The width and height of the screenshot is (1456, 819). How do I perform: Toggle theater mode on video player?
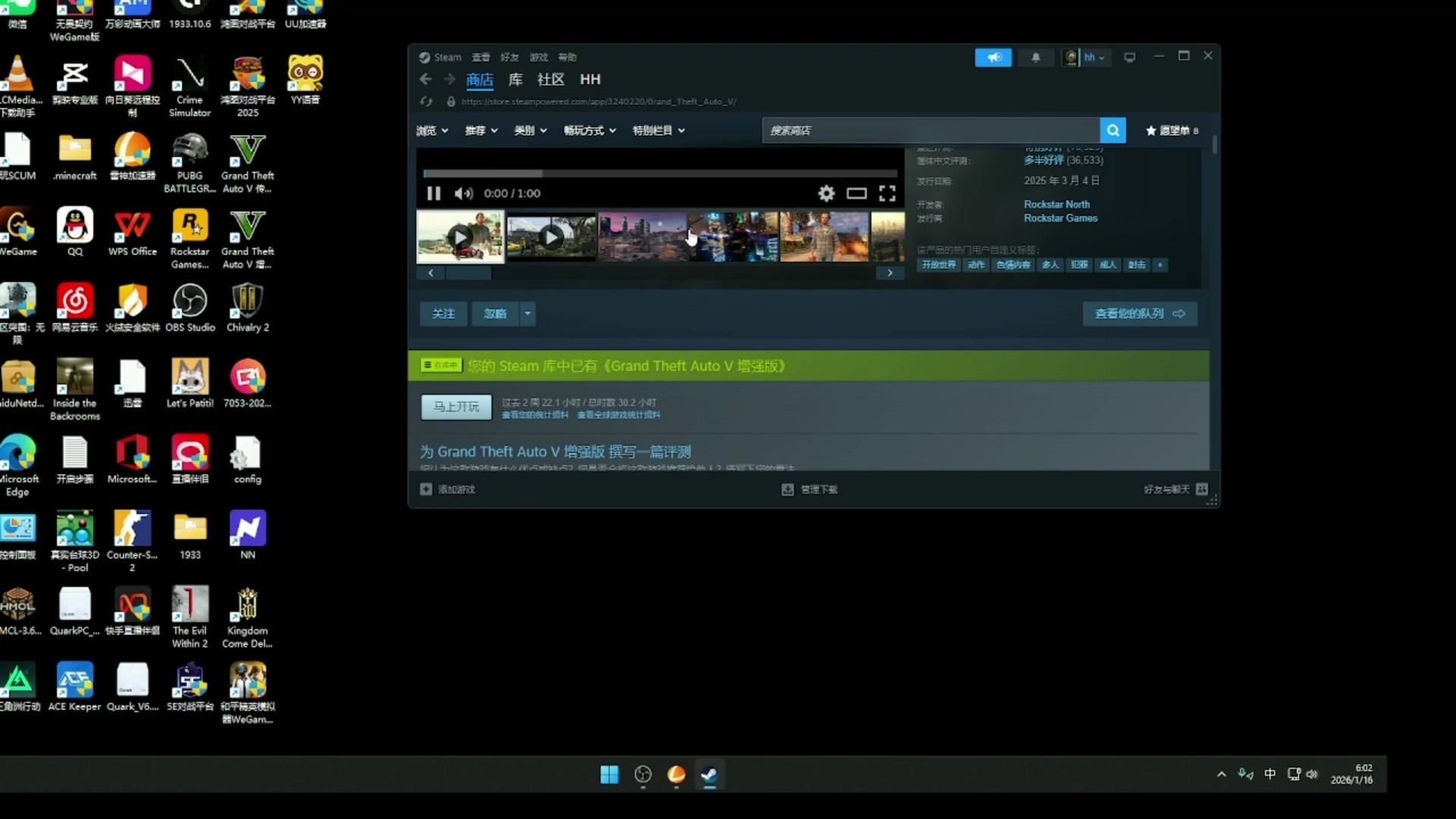(x=857, y=193)
